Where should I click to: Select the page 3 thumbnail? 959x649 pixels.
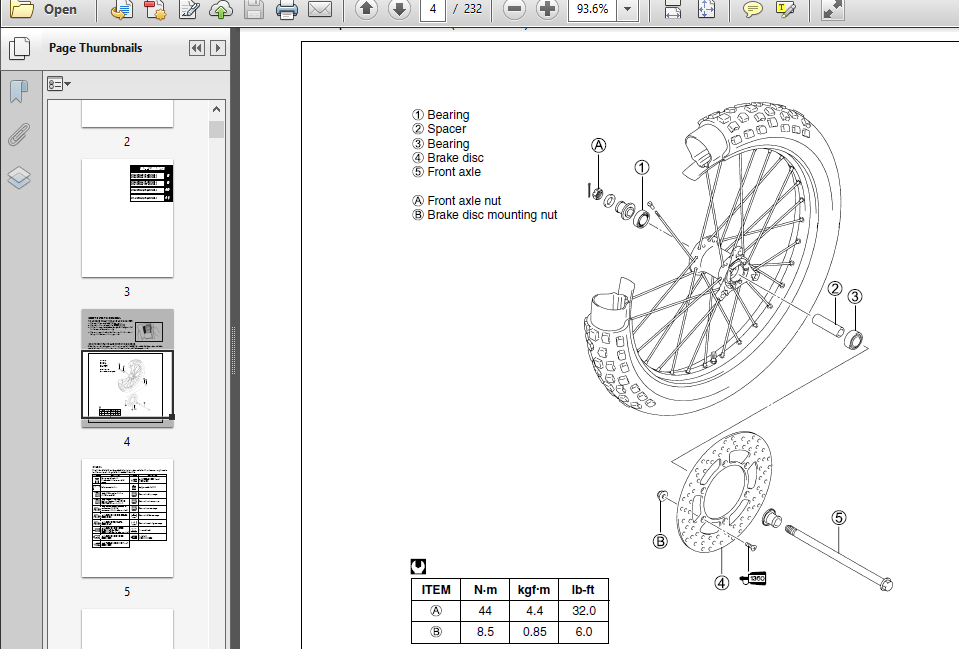click(x=127, y=218)
